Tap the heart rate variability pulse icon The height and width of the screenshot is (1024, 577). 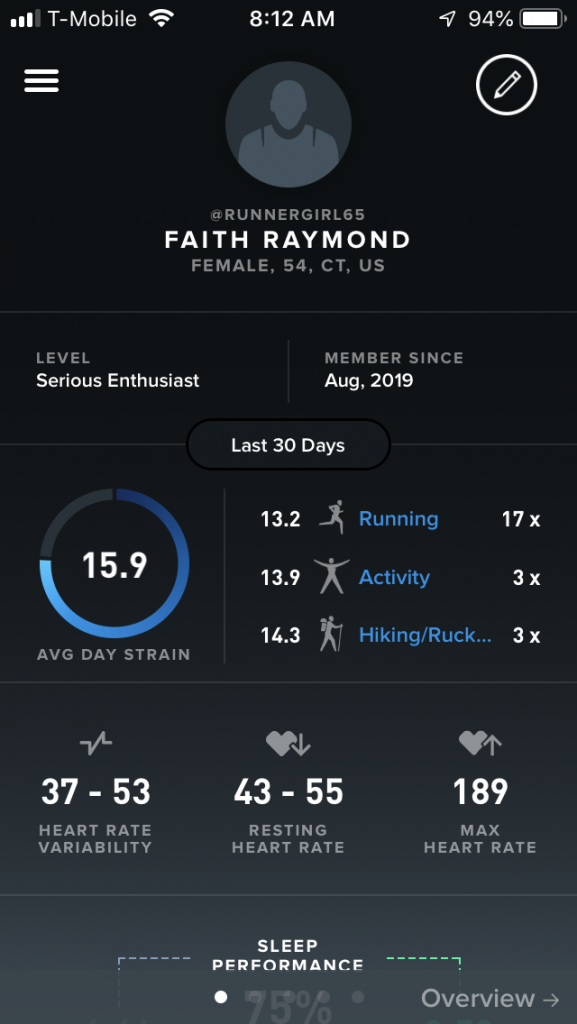click(x=96, y=743)
